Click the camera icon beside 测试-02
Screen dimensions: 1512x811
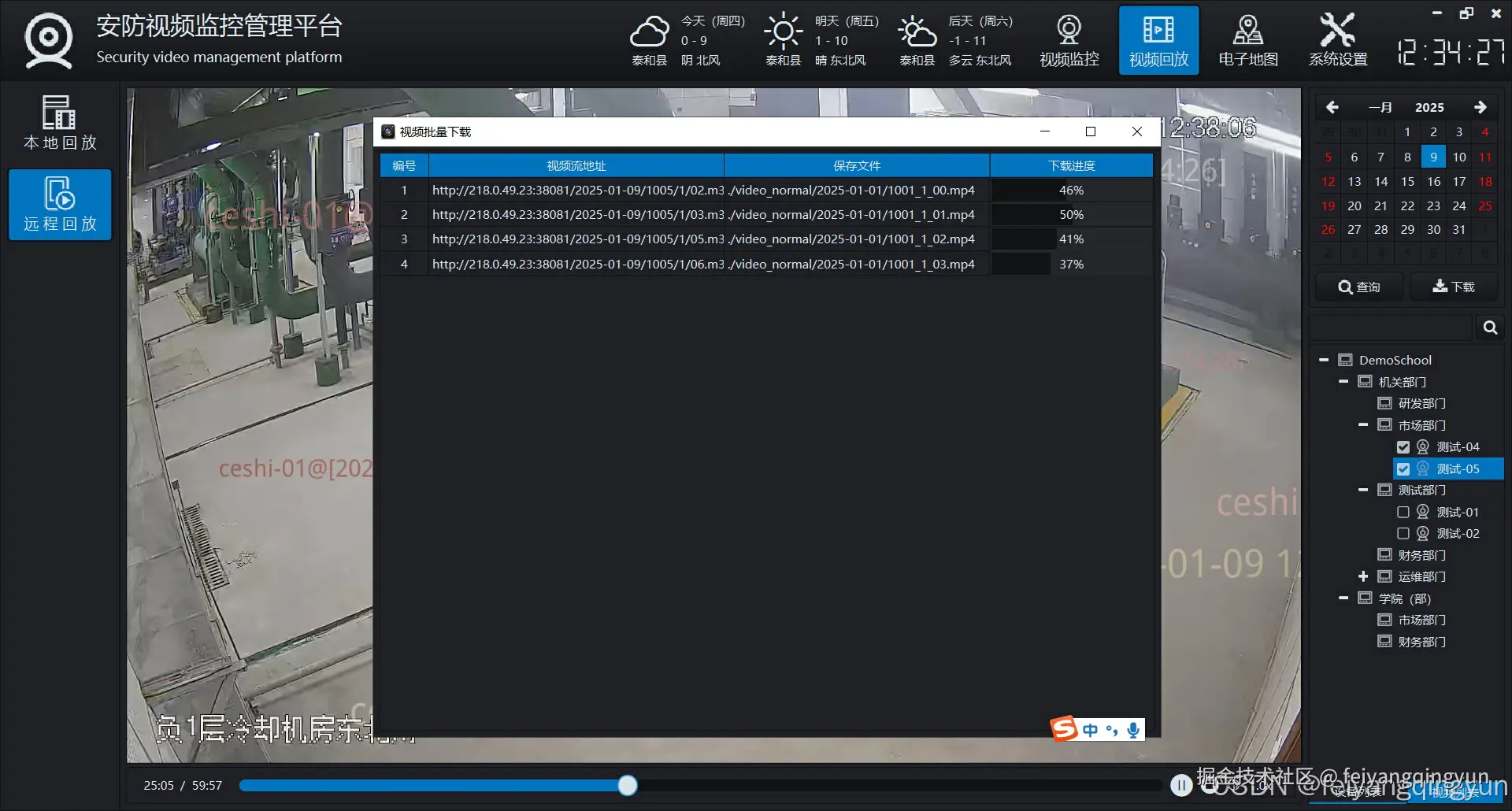(x=1423, y=533)
